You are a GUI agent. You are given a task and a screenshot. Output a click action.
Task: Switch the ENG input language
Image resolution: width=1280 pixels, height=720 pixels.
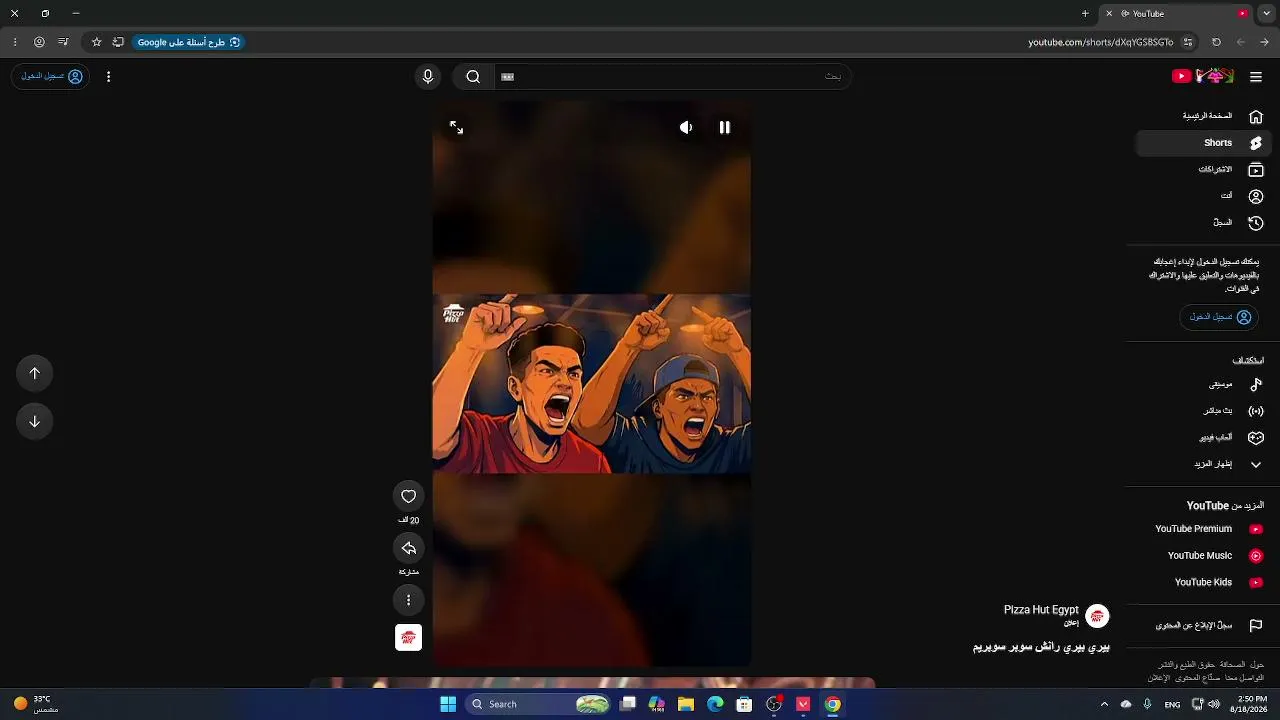click(x=1172, y=704)
